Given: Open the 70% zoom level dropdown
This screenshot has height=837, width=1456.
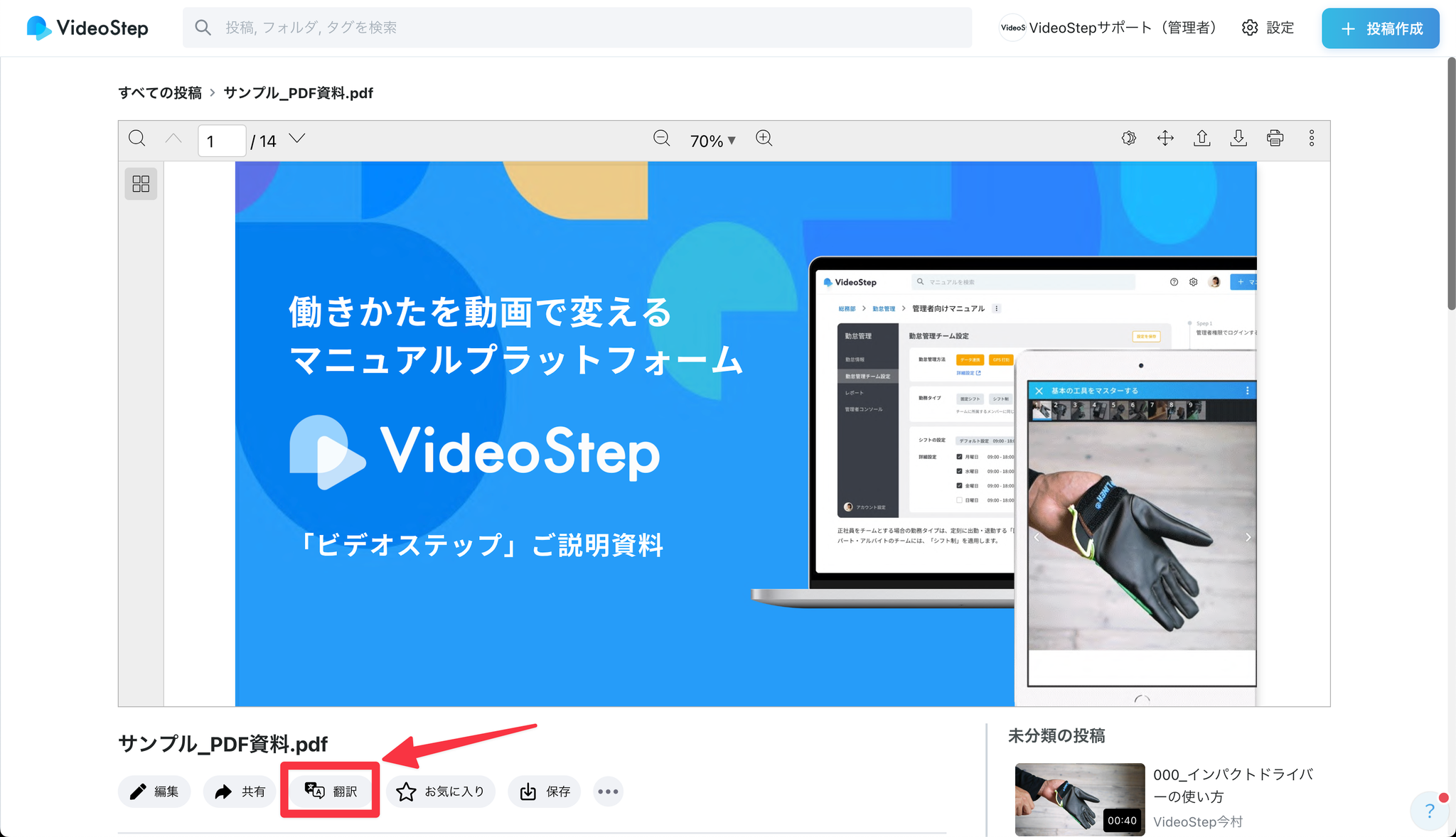Looking at the screenshot, I should [712, 141].
